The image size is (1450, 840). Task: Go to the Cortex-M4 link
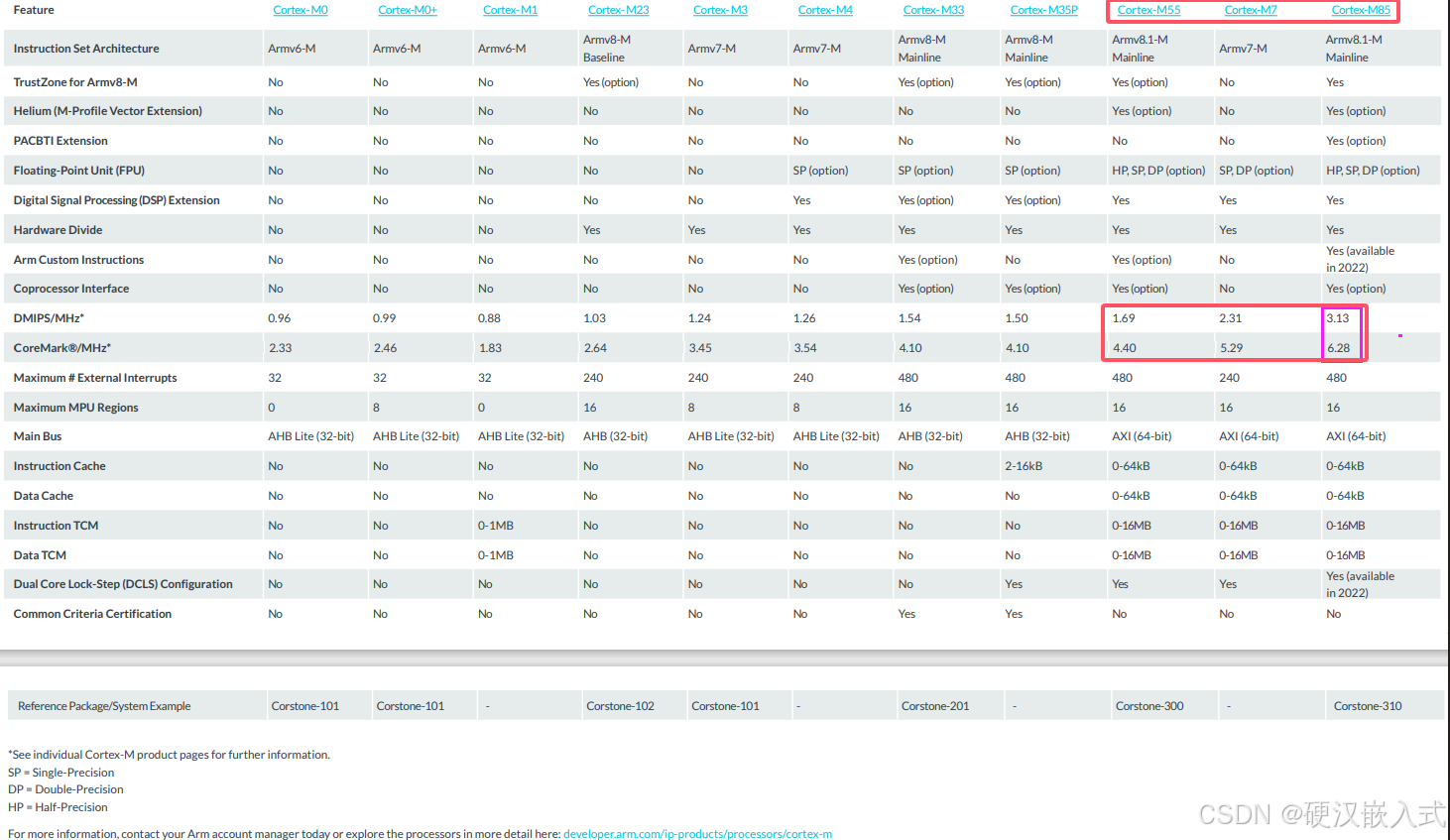(x=825, y=10)
